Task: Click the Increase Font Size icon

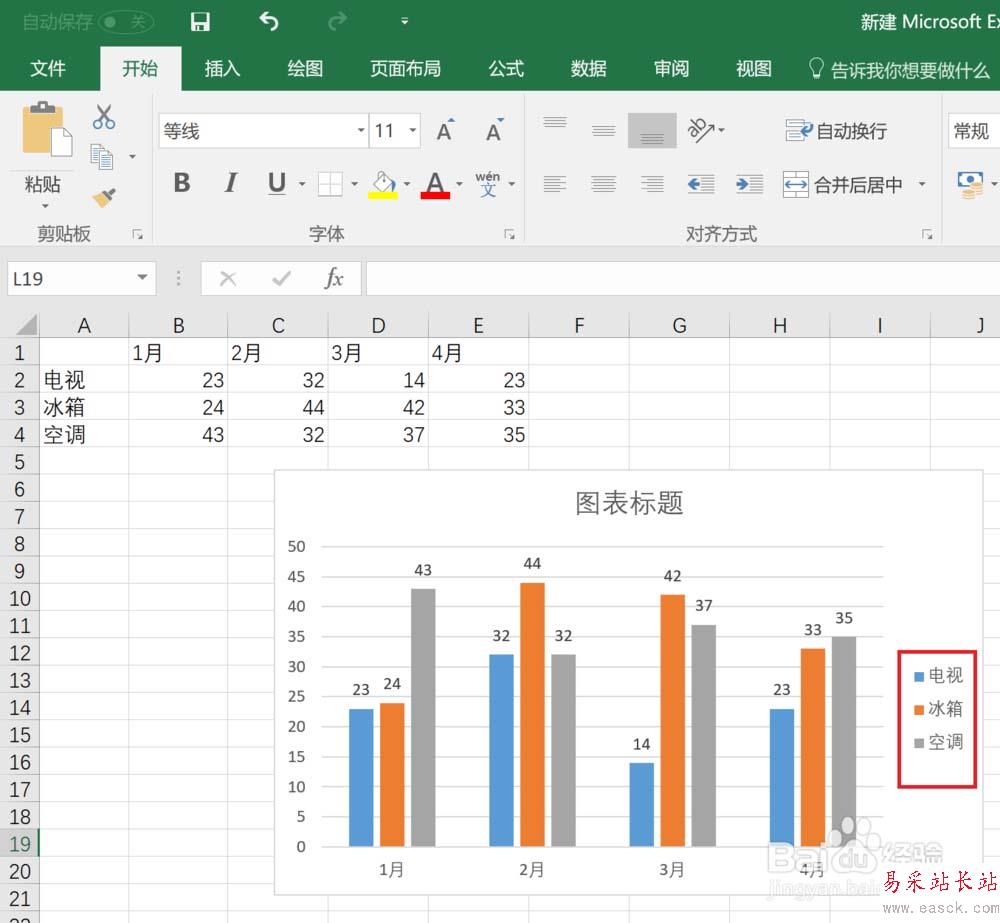Action: pyautogui.click(x=445, y=131)
